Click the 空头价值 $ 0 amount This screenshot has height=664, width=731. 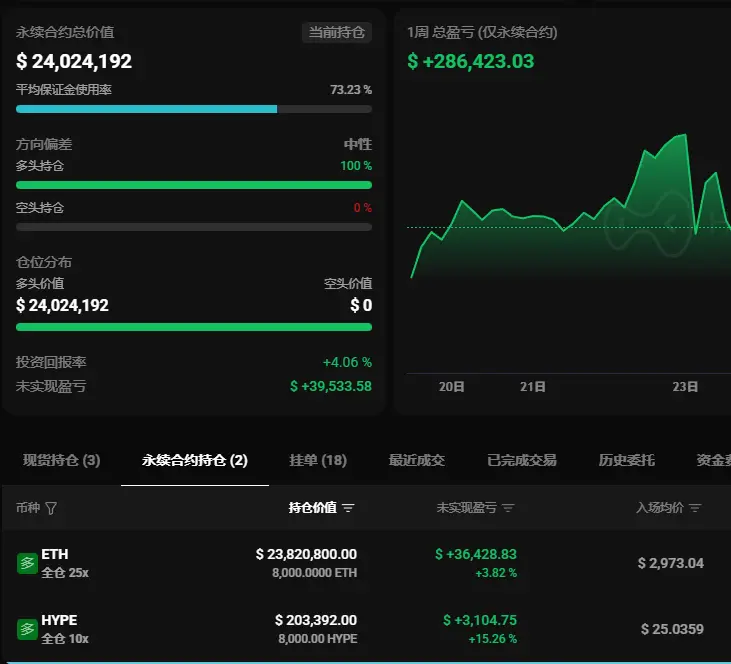coord(361,305)
